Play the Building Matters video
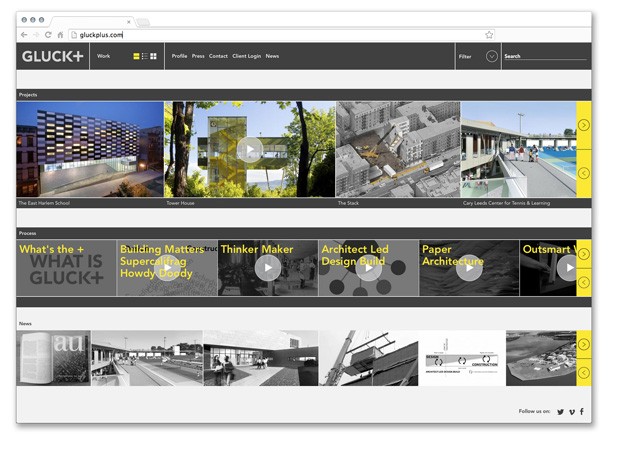 (167, 268)
